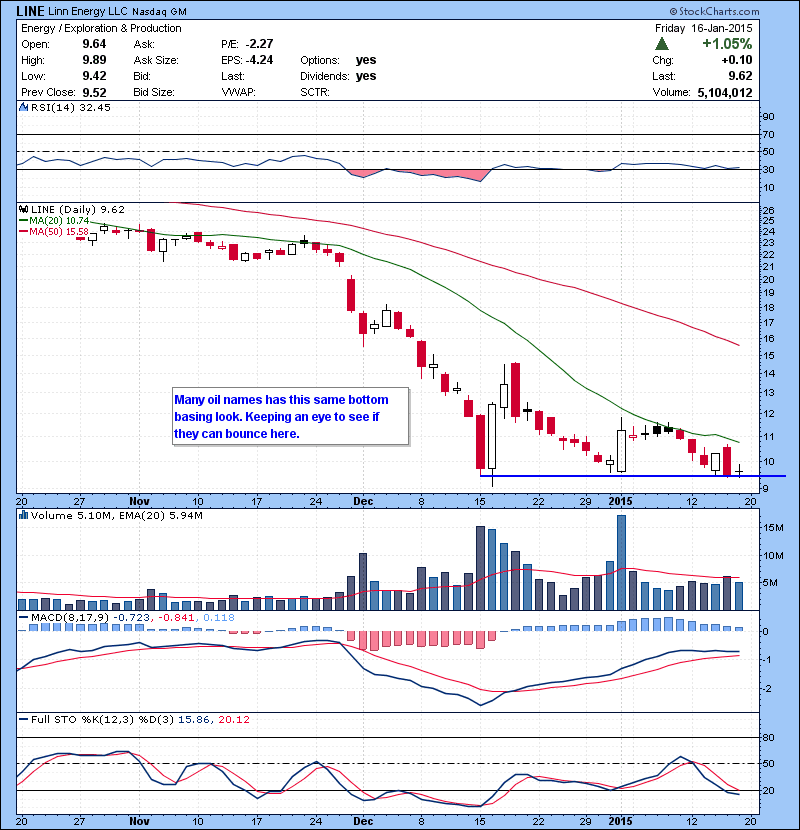Click the 5M label on the volume axis

pos(770,583)
